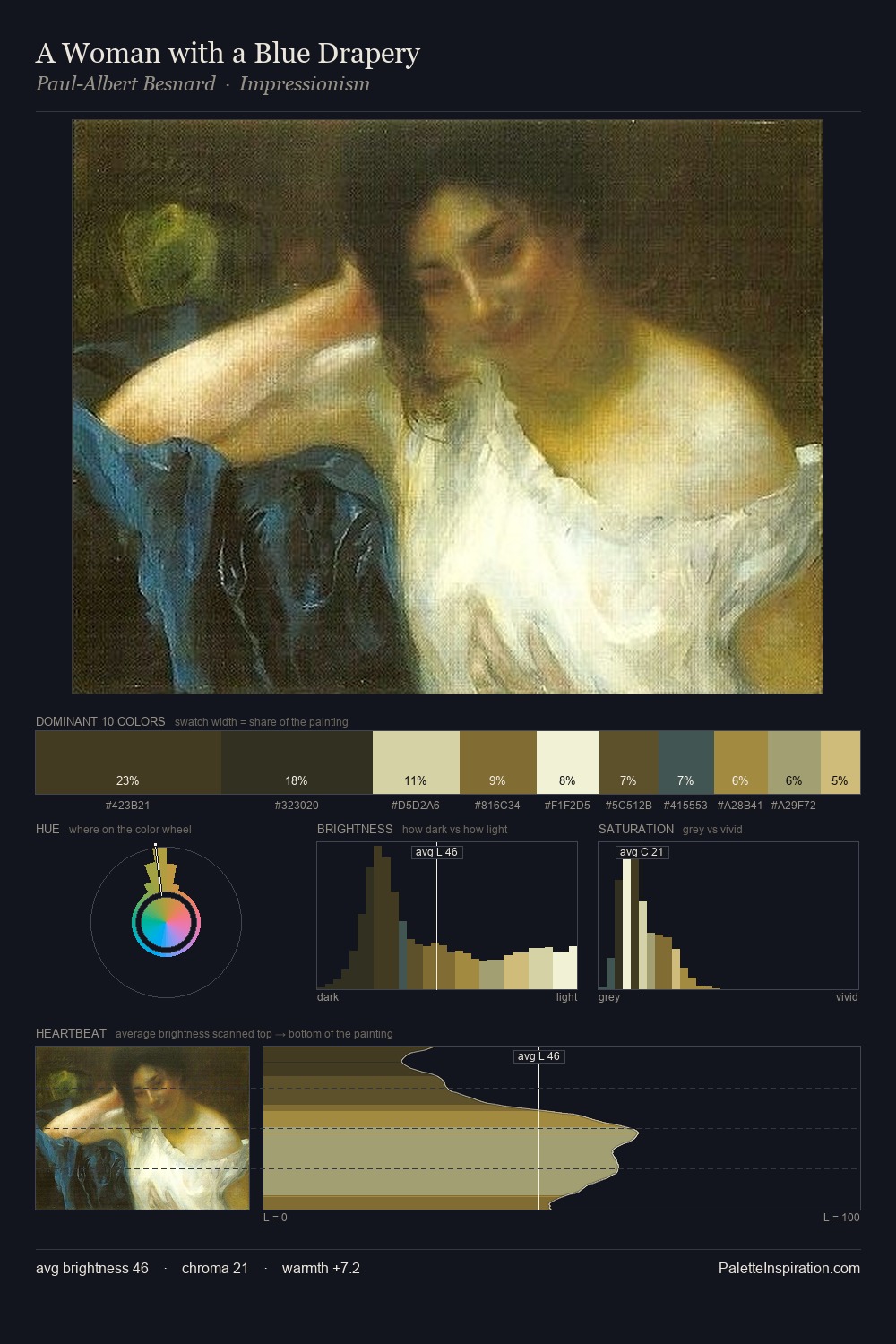Viewport: 896px width, 1344px height.
Task: Select the 11% pale swatch #D5D2A6
Action: [x=416, y=762]
